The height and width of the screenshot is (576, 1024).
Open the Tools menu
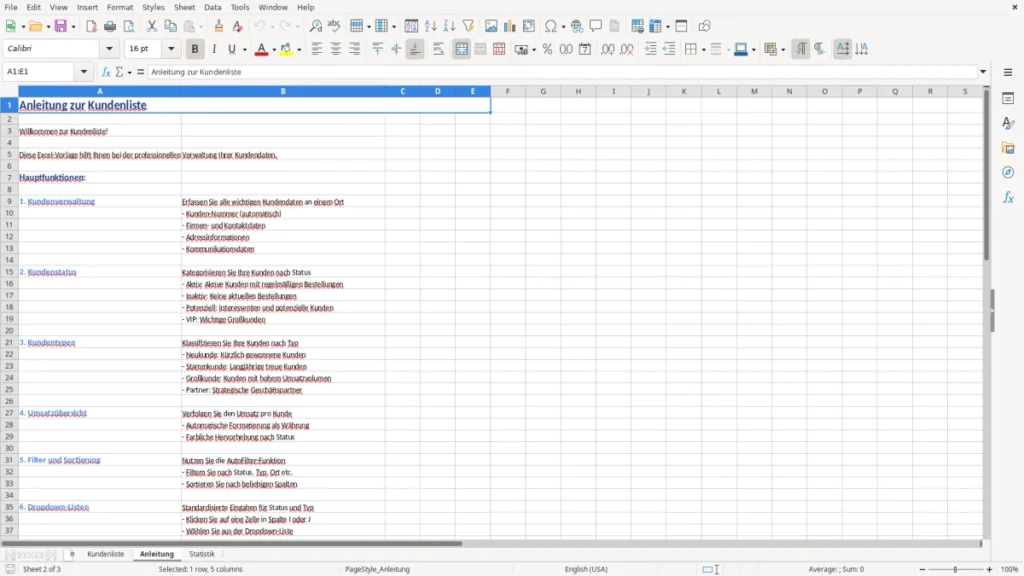click(x=240, y=7)
